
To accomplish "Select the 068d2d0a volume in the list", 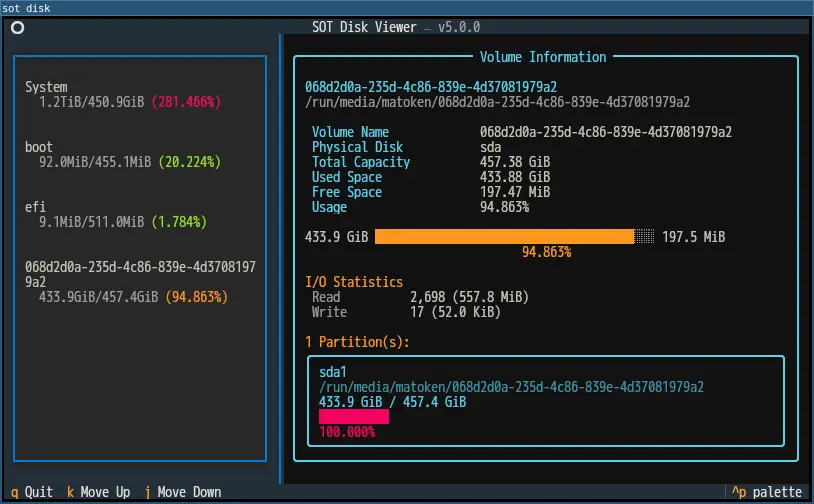I will coord(140,282).
